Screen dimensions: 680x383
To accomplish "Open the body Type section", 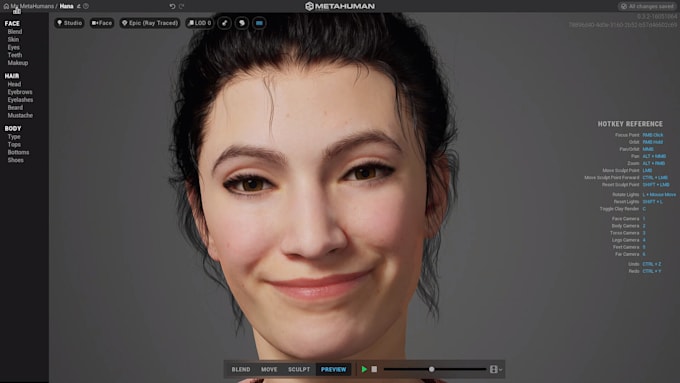I will pyautogui.click(x=14, y=137).
